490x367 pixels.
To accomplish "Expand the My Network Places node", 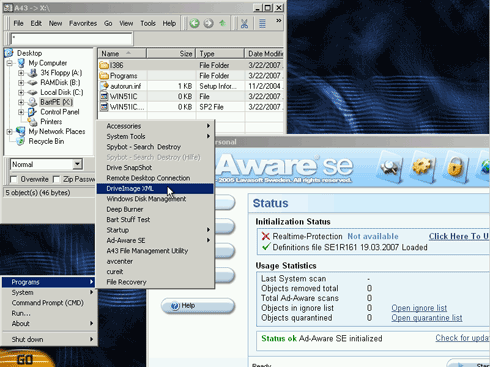I will [x=10, y=131].
